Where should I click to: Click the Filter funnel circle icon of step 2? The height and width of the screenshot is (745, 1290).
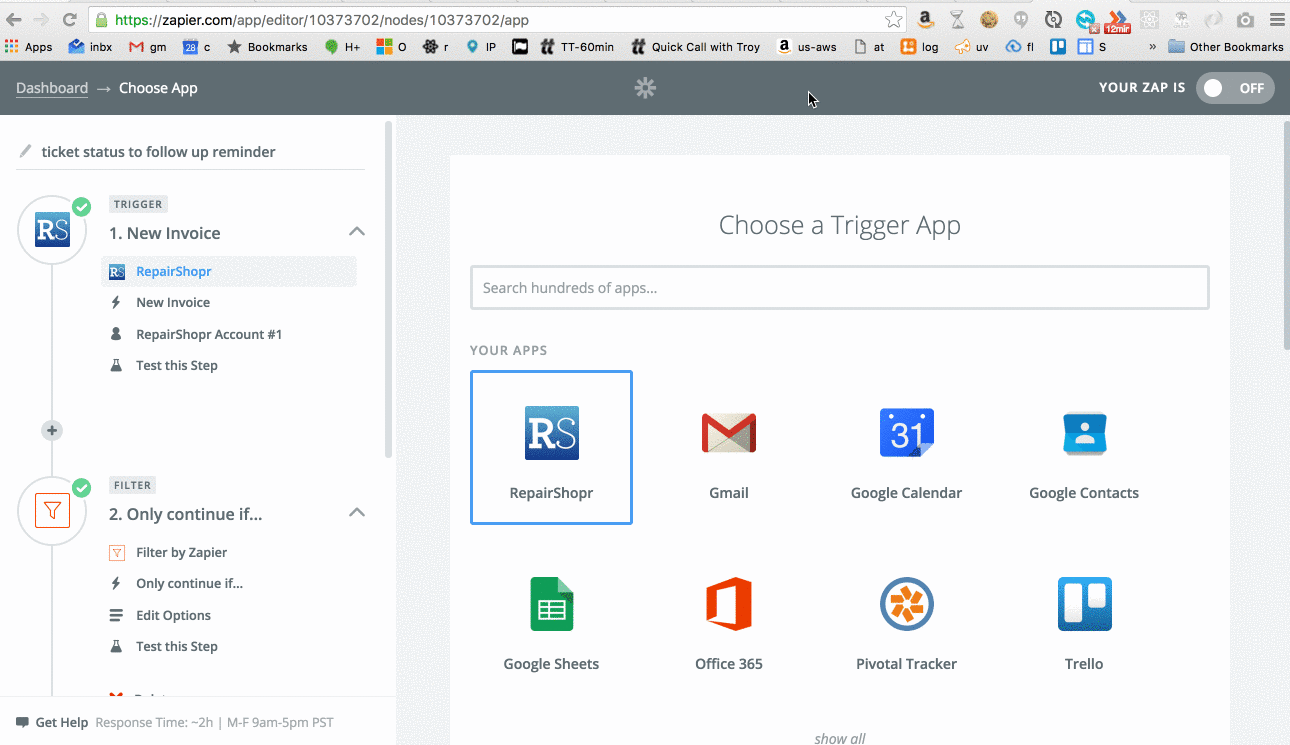pyautogui.click(x=52, y=511)
